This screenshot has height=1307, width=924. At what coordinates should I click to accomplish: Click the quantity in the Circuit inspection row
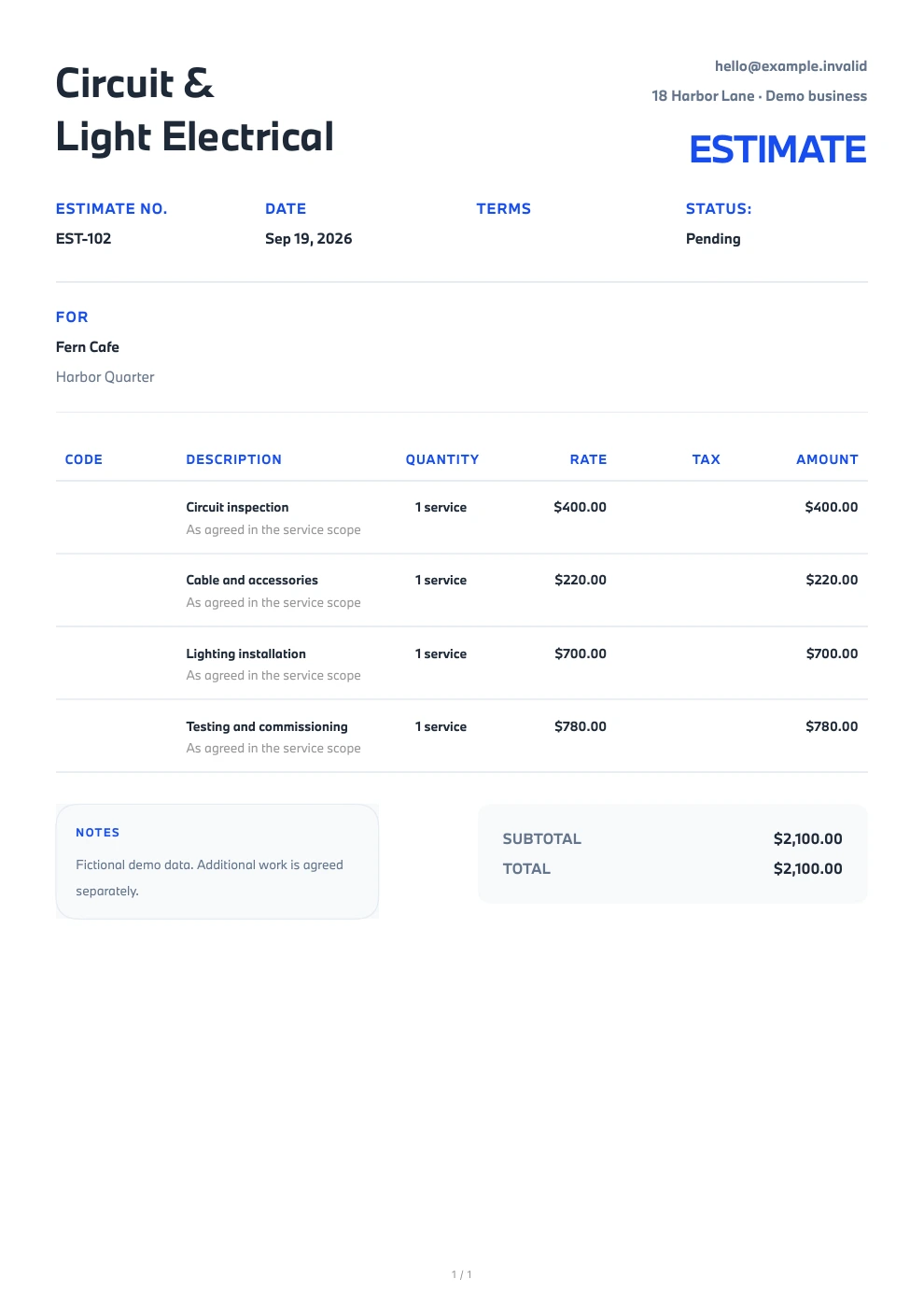point(441,507)
